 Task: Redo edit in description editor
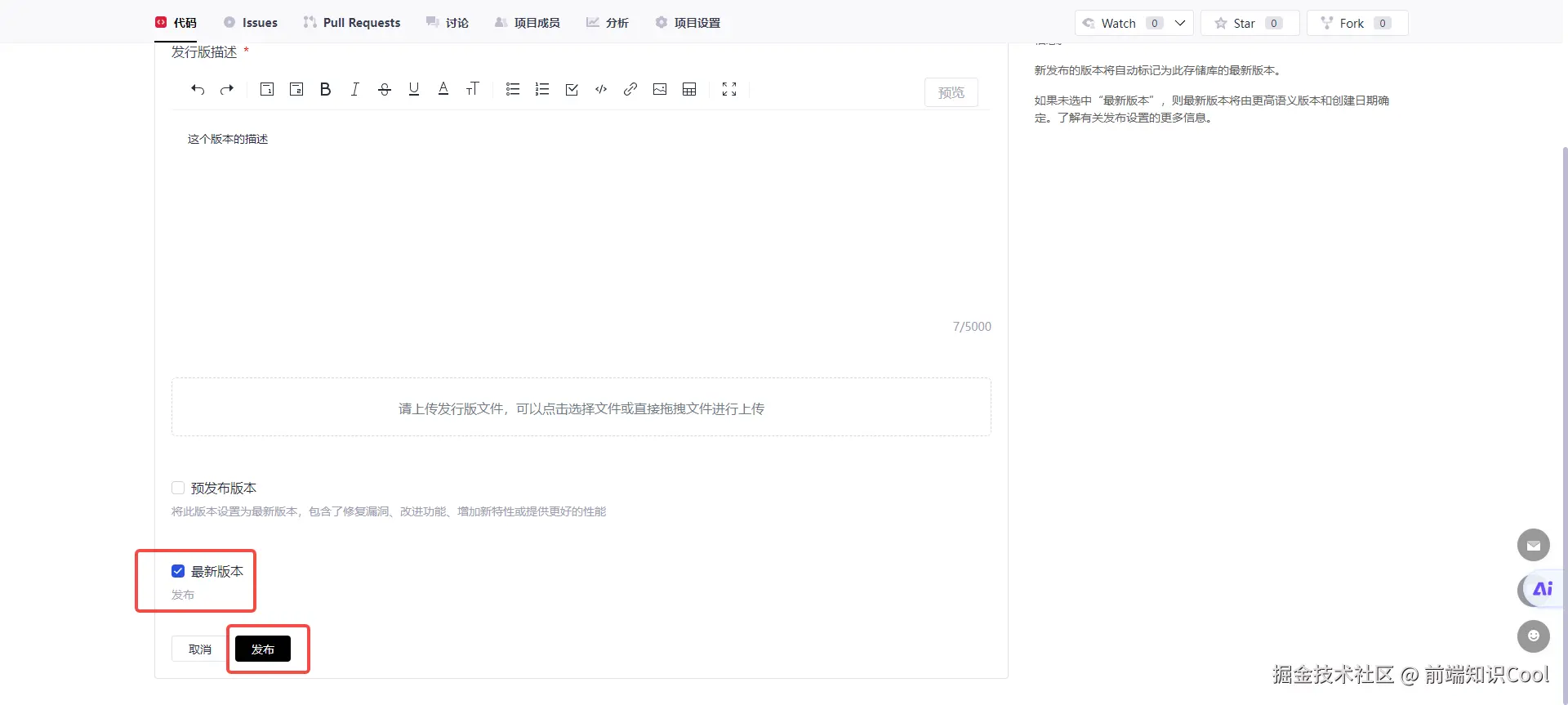(x=227, y=90)
